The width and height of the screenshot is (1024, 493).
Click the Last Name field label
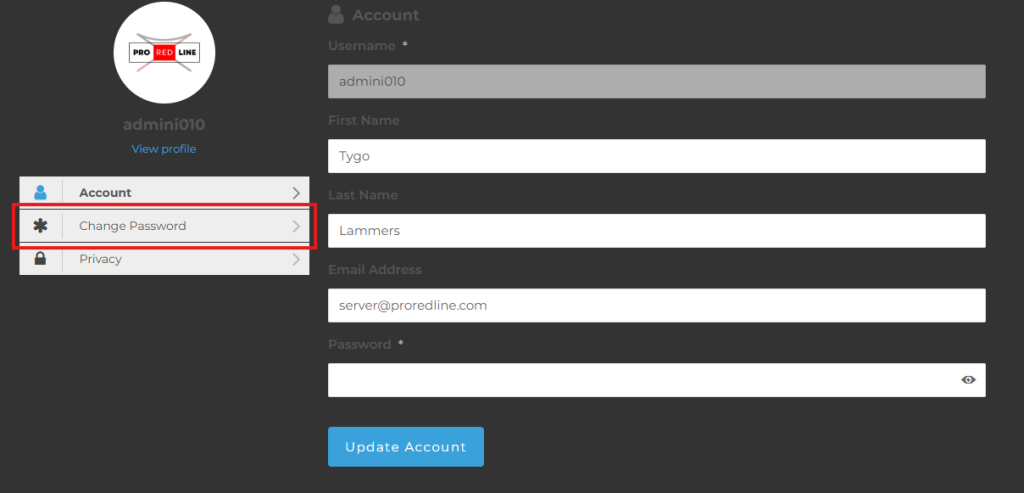(363, 195)
